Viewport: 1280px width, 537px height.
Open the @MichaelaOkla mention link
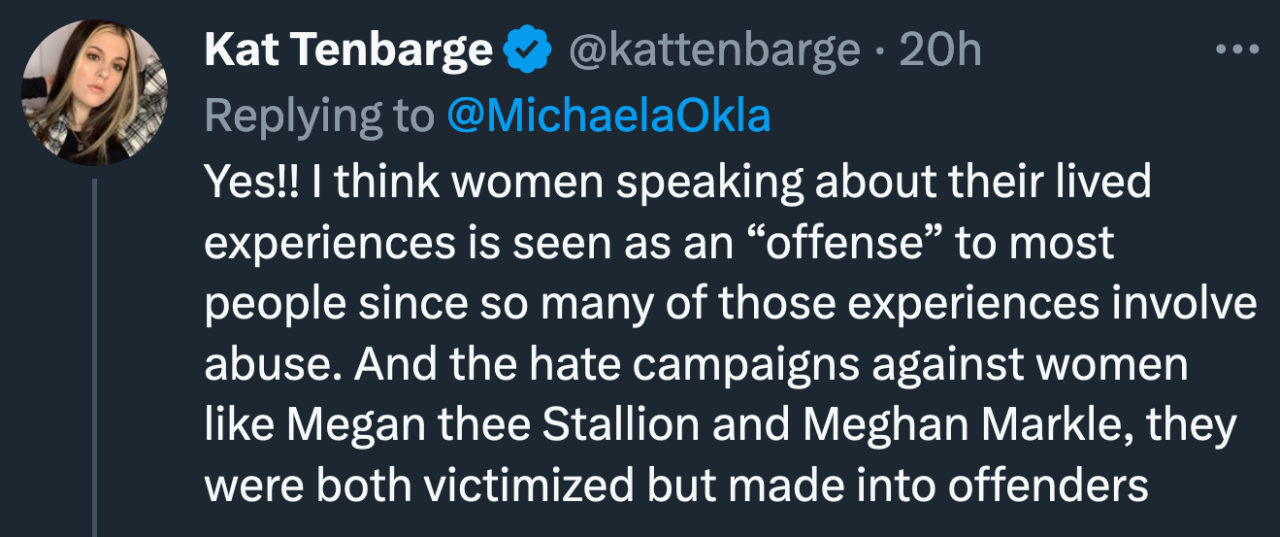pyautogui.click(x=608, y=116)
